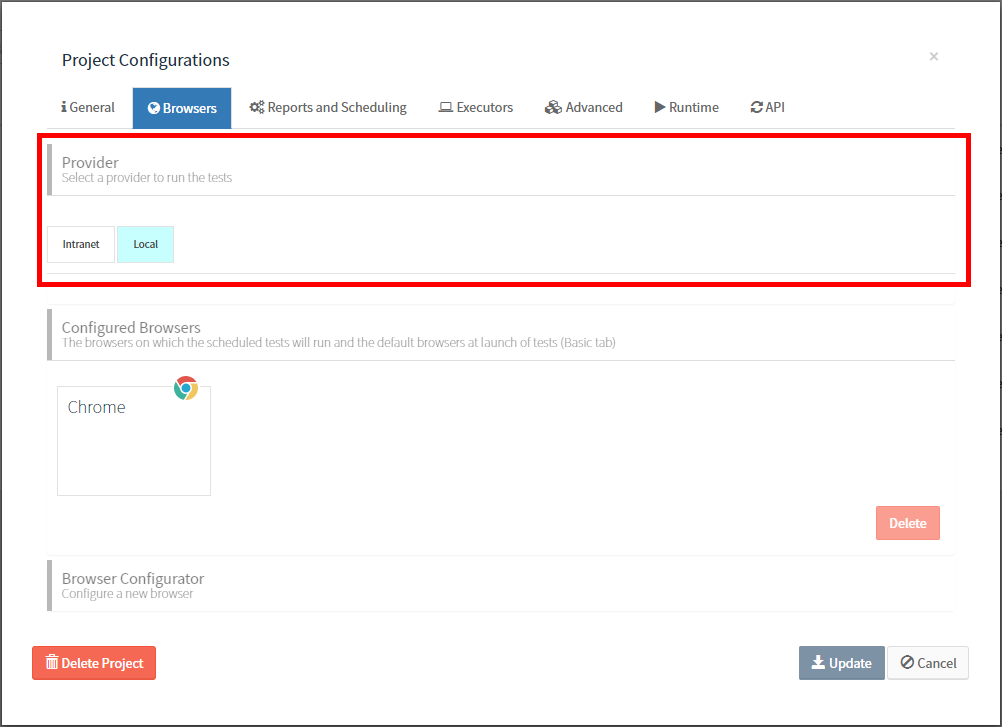Select the Chrome browser card
Screen dimensions: 1002x727
[x=134, y=441]
